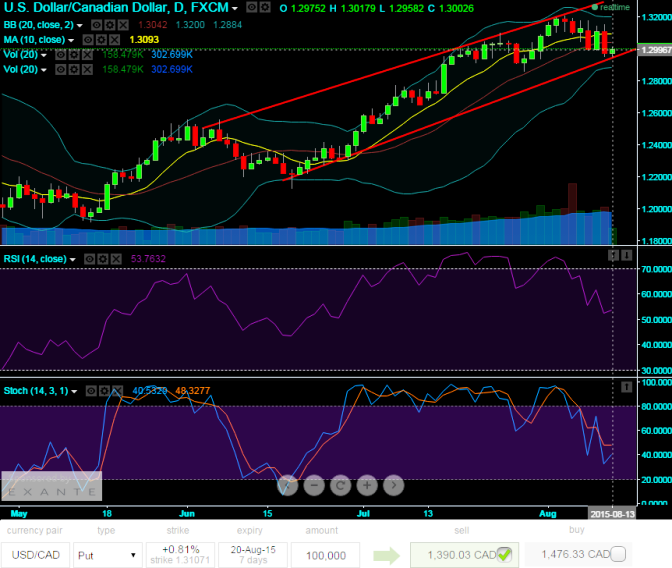Click the realtime status indicator

click(611, 7)
